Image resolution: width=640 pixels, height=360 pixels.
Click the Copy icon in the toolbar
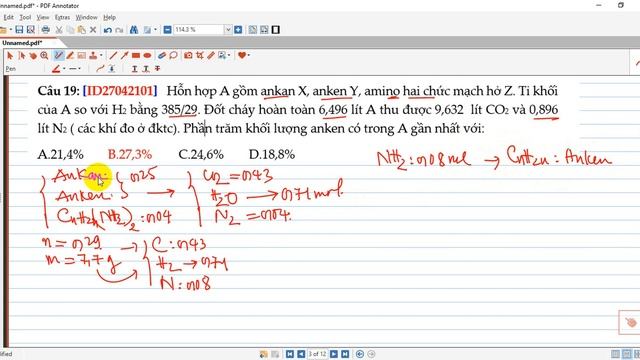coord(70,30)
